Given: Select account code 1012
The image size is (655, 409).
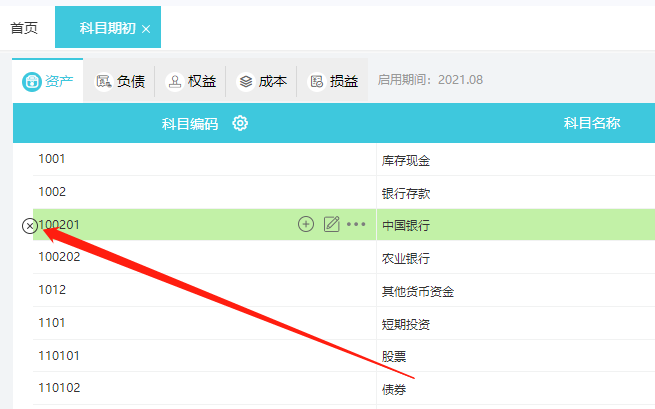Looking at the screenshot, I should (x=52, y=290).
